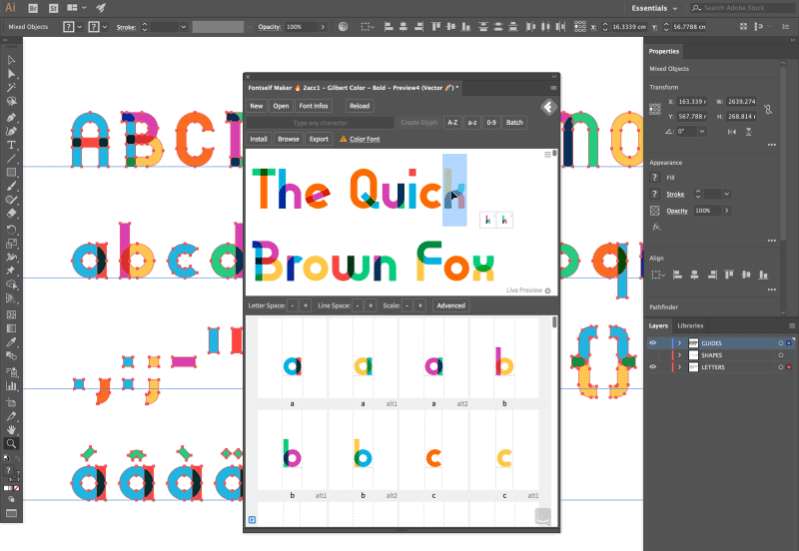
Task: Click the Type any character field
Action: pyautogui.click(x=320, y=123)
